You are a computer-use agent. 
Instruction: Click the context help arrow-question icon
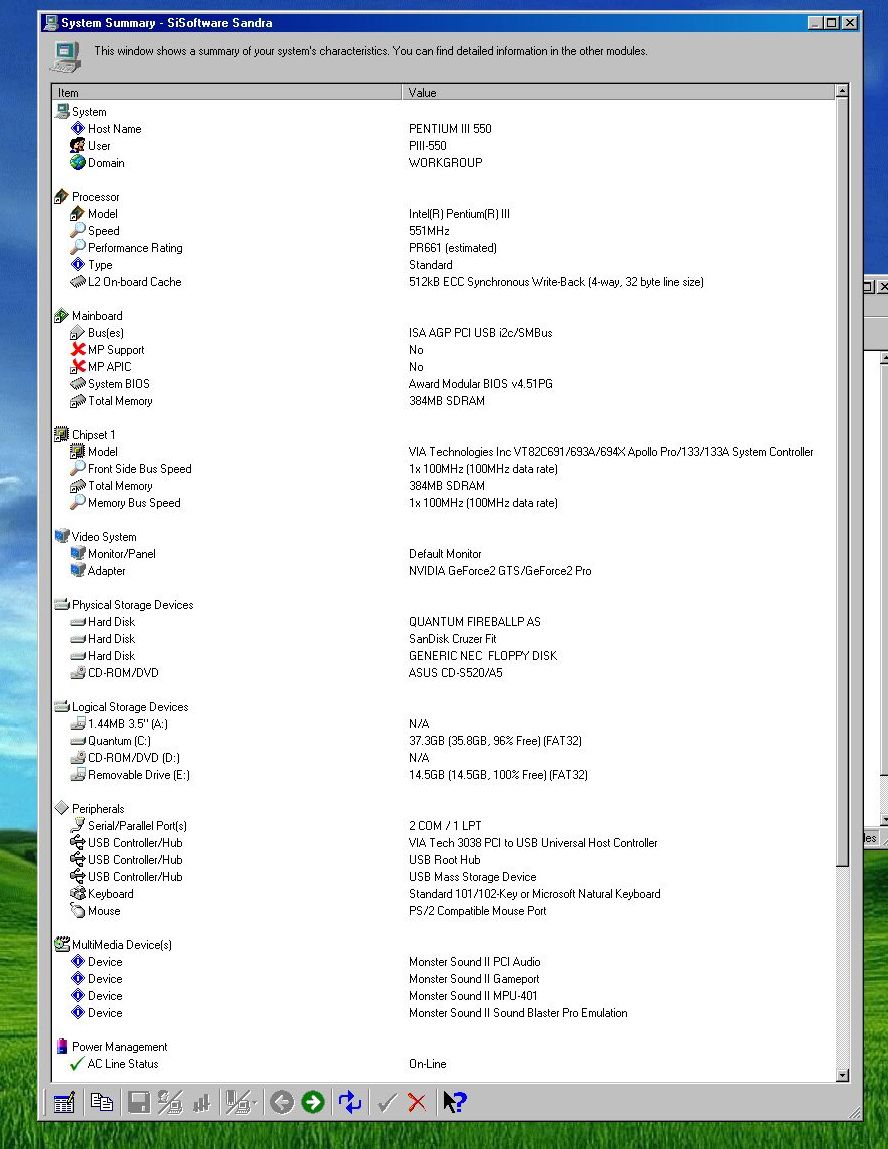click(x=454, y=1102)
